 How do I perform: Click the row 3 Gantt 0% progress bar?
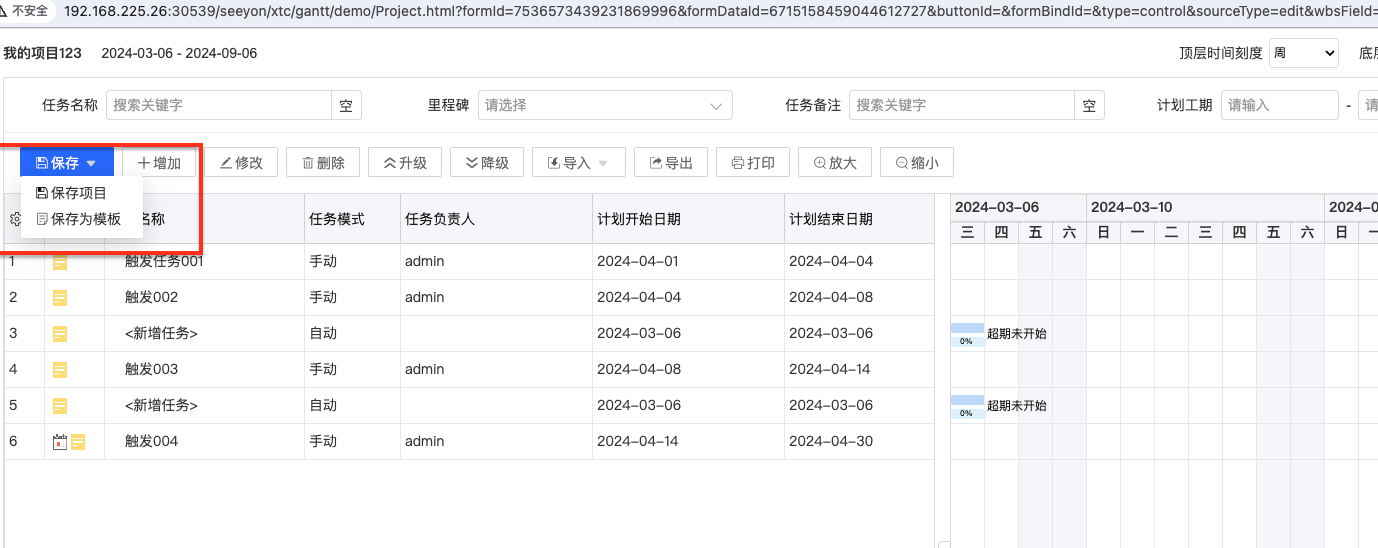point(967,334)
